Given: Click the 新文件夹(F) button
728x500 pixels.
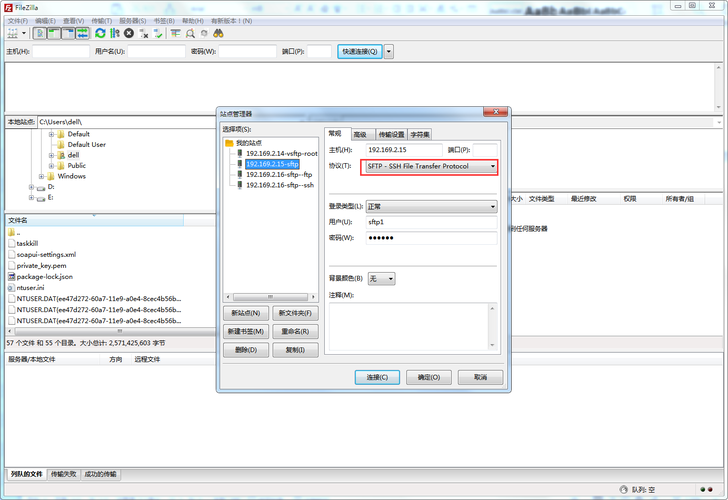Looking at the screenshot, I should coord(295,313).
